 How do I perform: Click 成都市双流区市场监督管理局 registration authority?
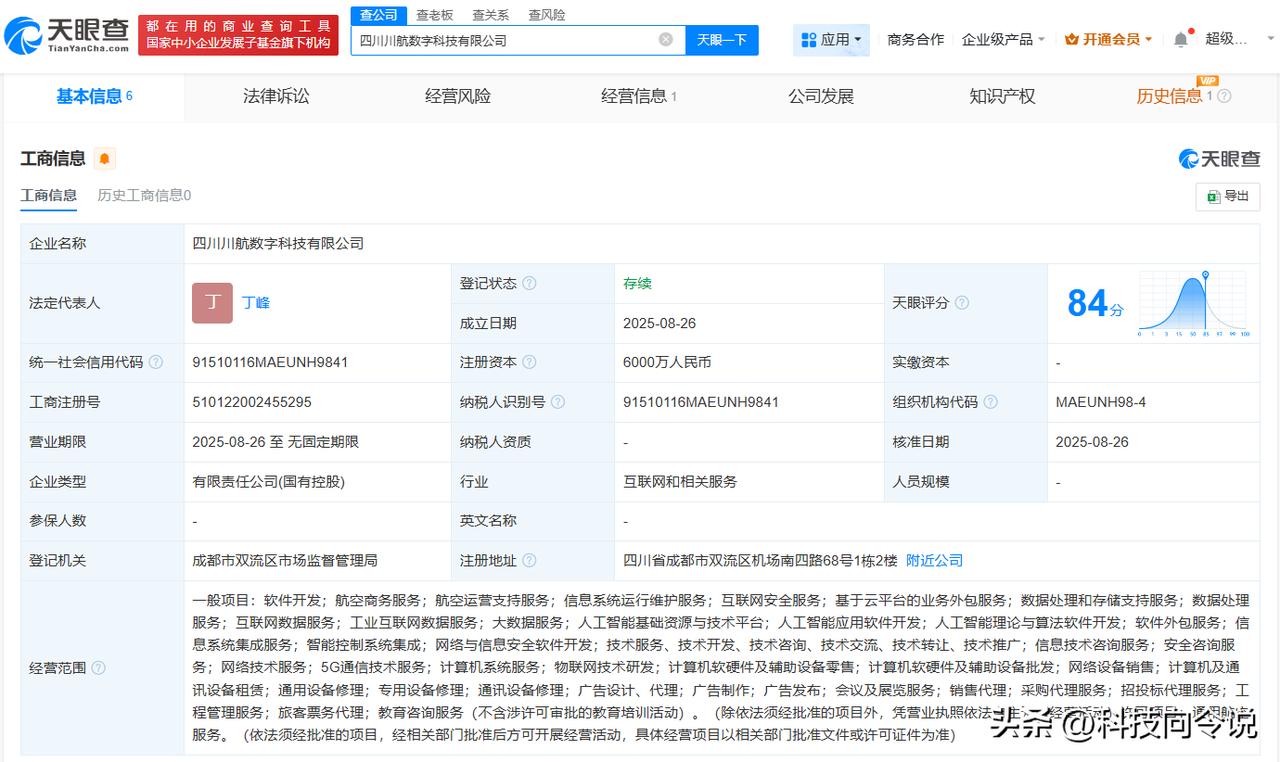(285, 561)
